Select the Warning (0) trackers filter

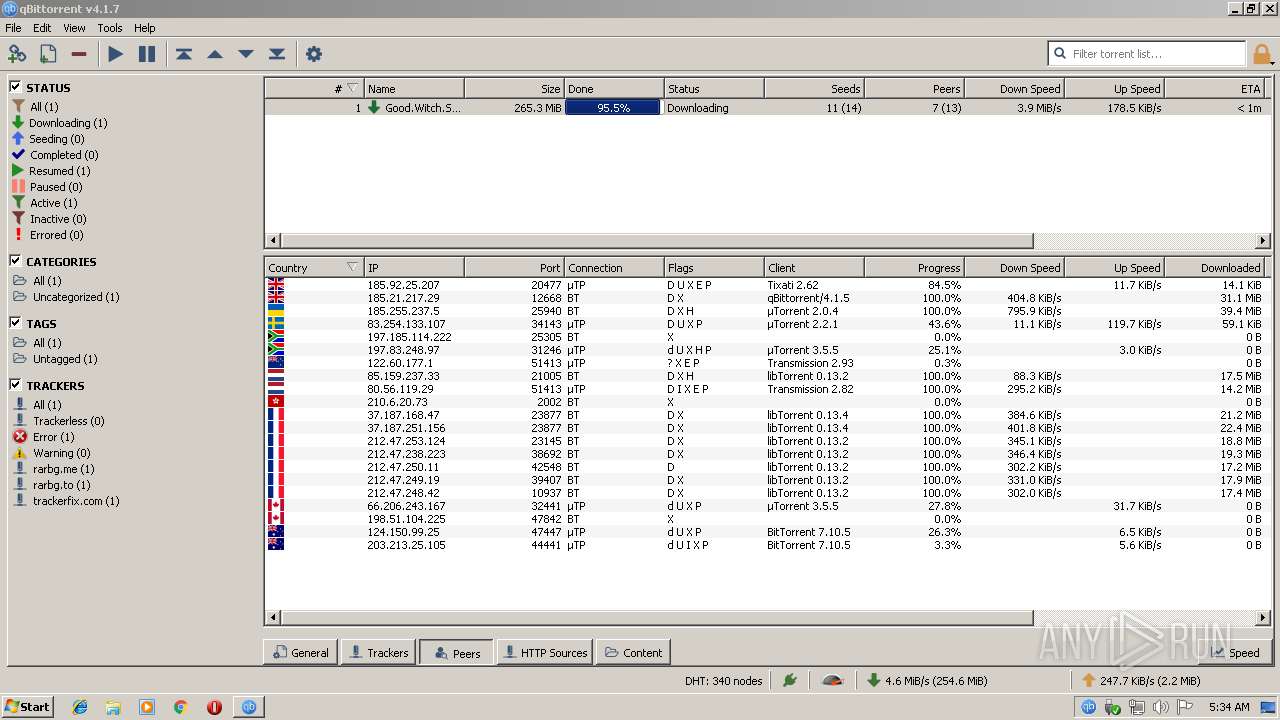click(x=52, y=453)
